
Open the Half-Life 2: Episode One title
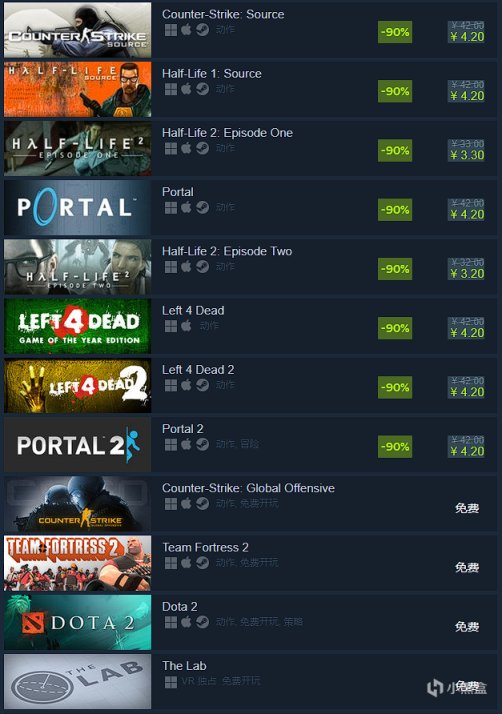tap(227, 133)
